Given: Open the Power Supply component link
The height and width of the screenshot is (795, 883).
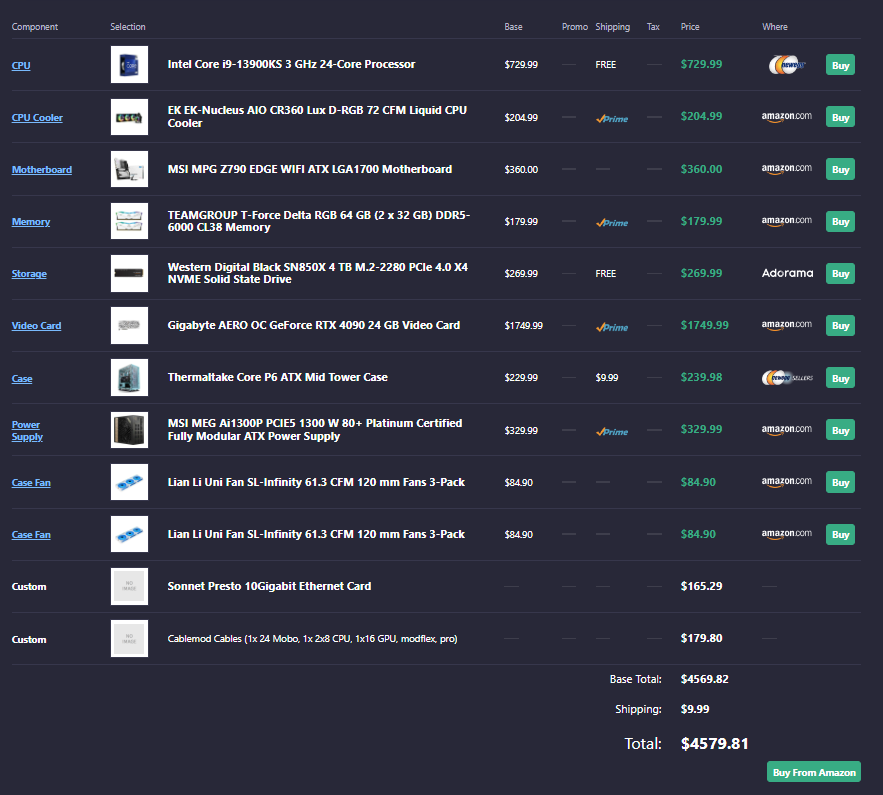Looking at the screenshot, I should point(27,431).
